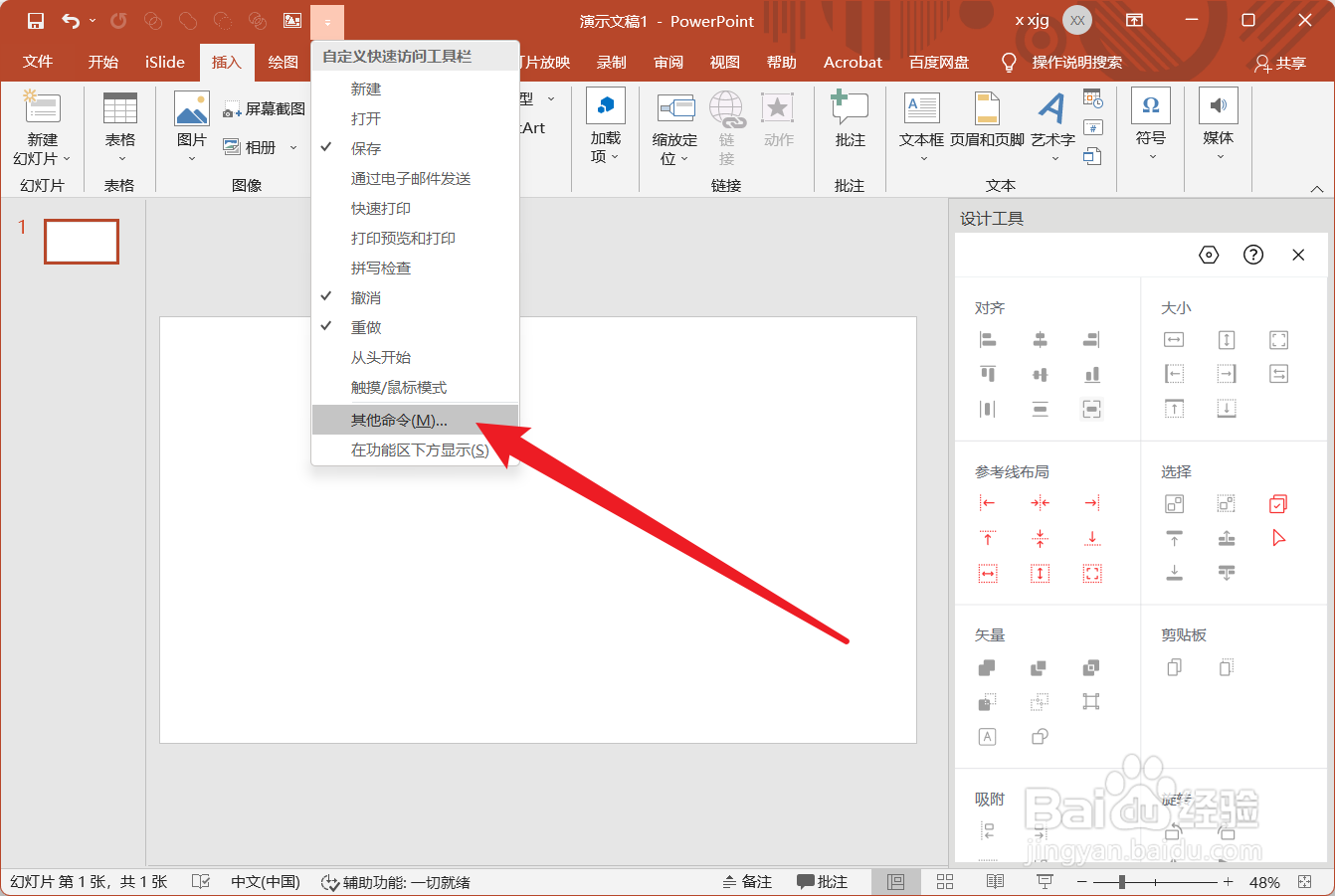Enable 通过电子邮件发送 in the menu
This screenshot has height=896, width=1335.
click(x=416, y=178)
